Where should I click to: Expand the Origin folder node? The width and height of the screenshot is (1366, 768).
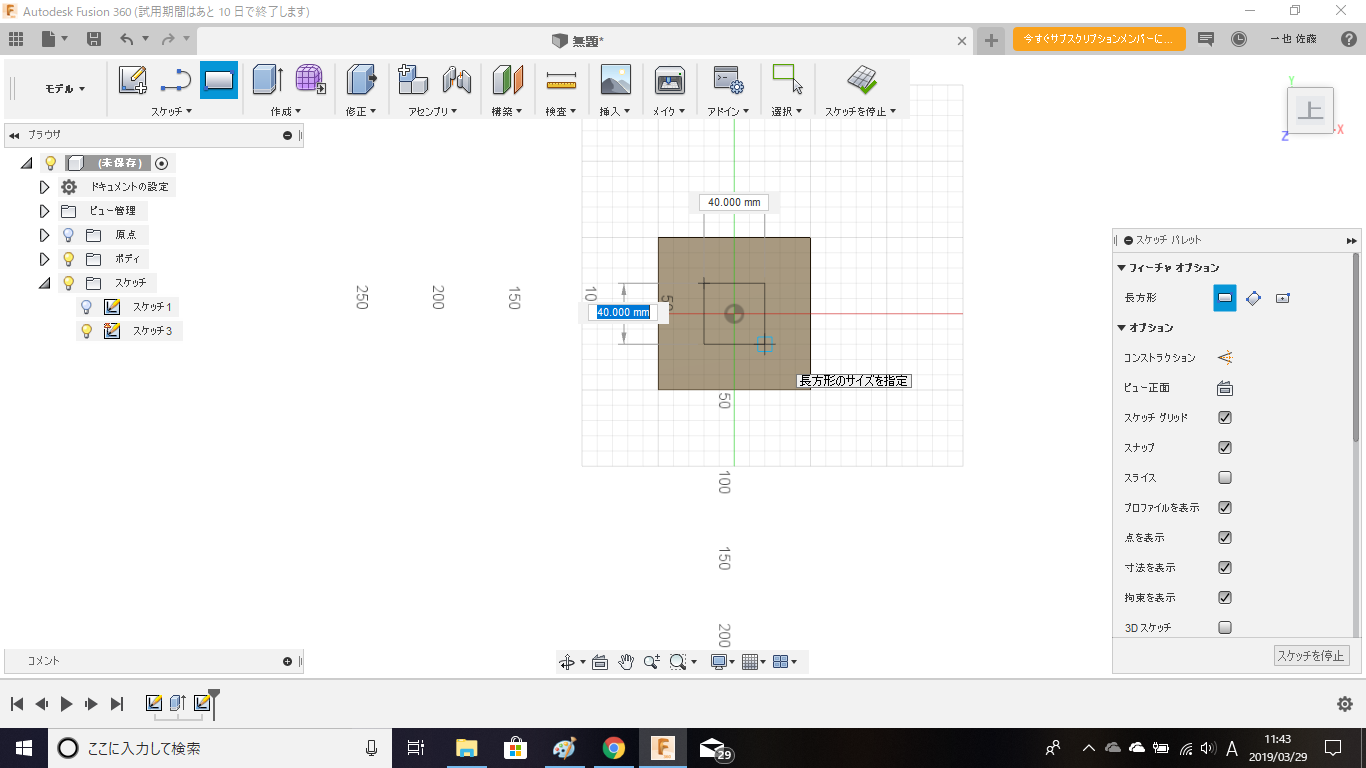(44, 235)
